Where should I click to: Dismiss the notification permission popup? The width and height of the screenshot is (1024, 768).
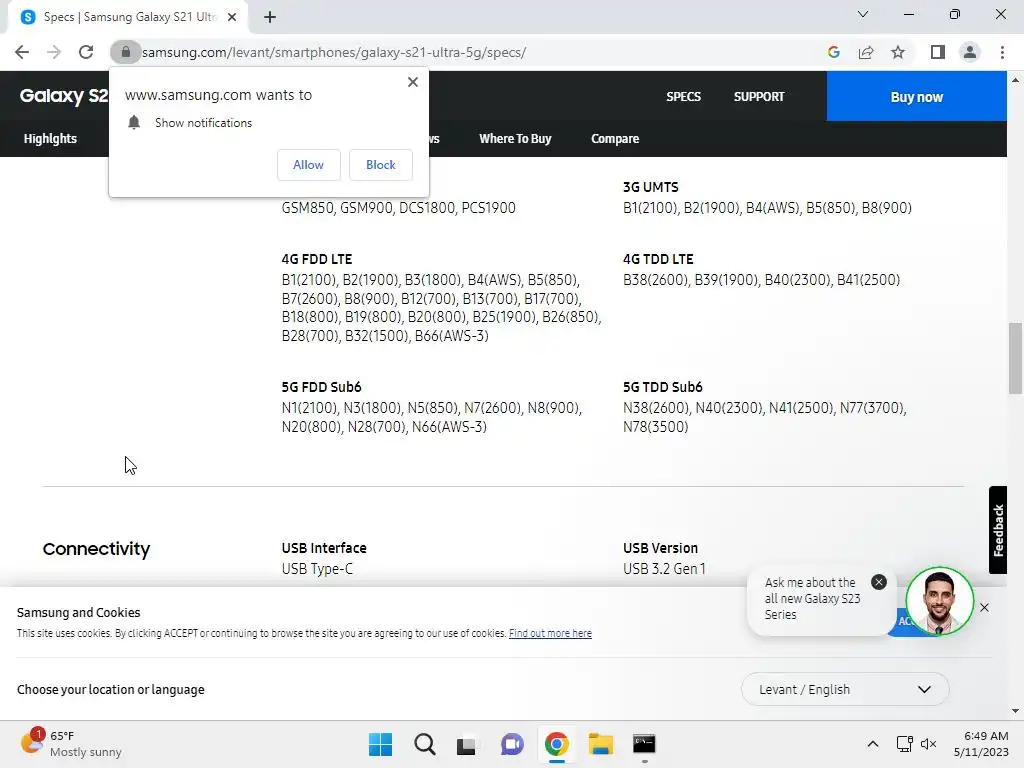tap(413, 82)
